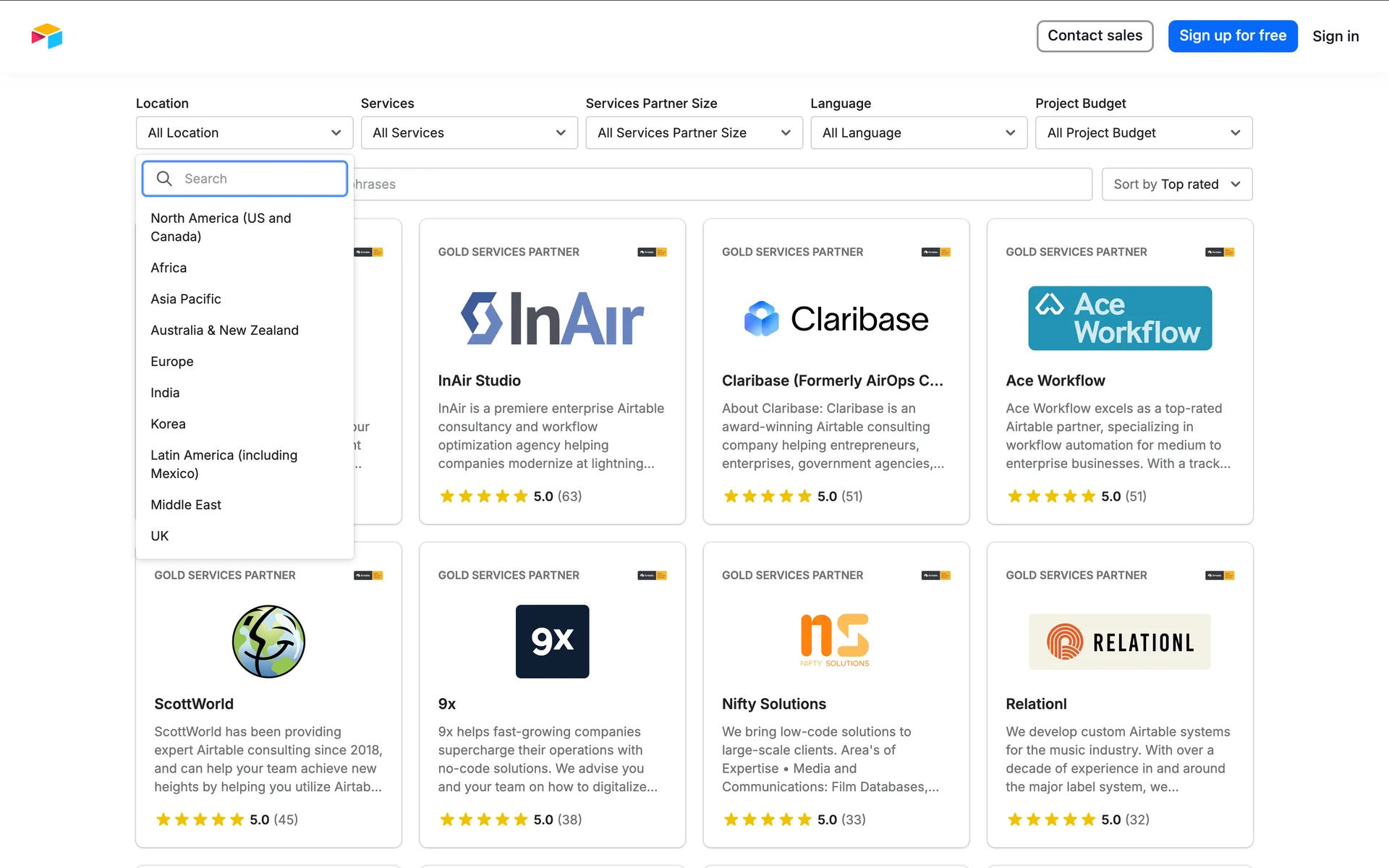Select Middle East in the location list

186,505
